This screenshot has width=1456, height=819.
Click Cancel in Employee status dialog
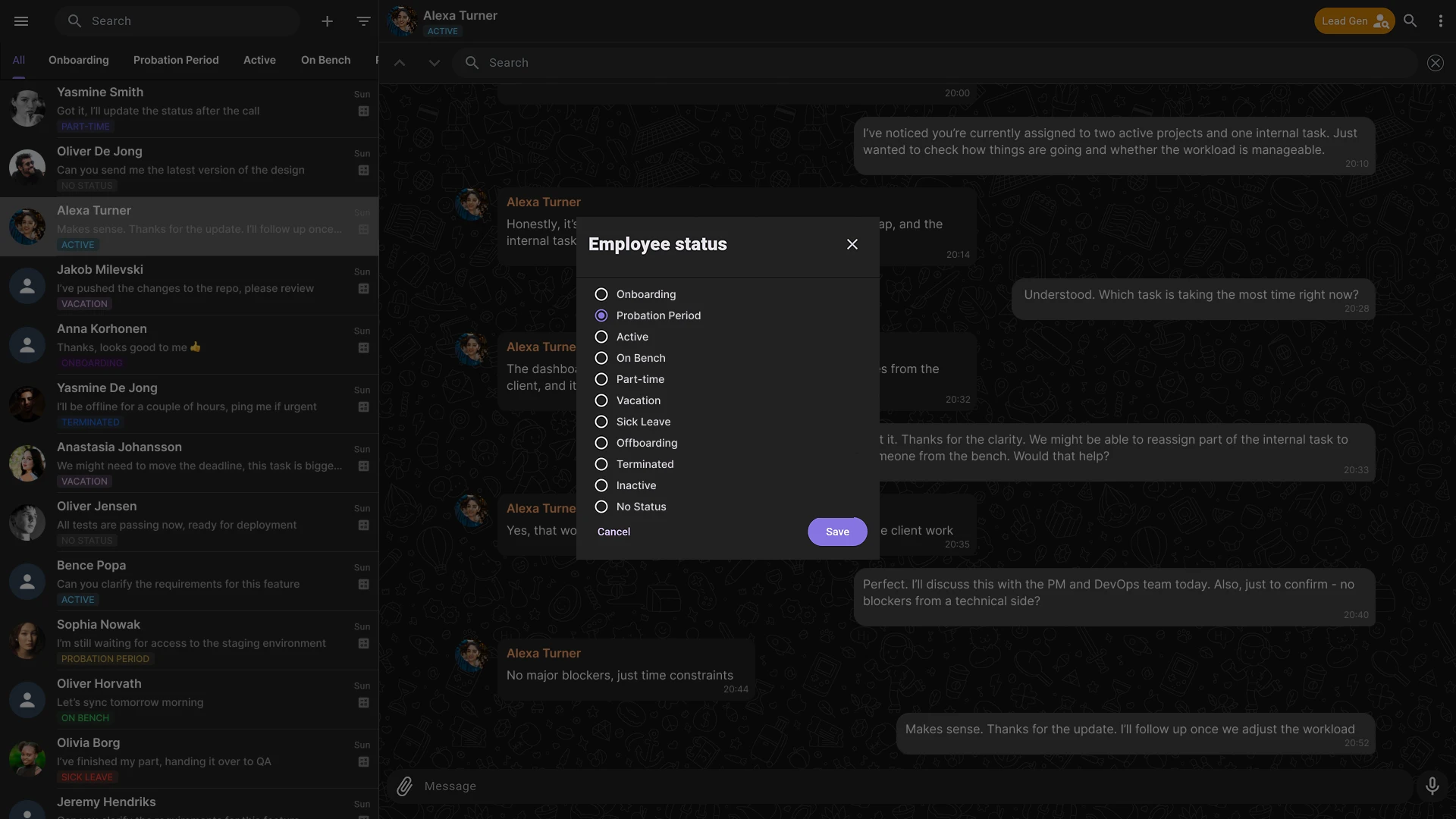tap(613, 532)
